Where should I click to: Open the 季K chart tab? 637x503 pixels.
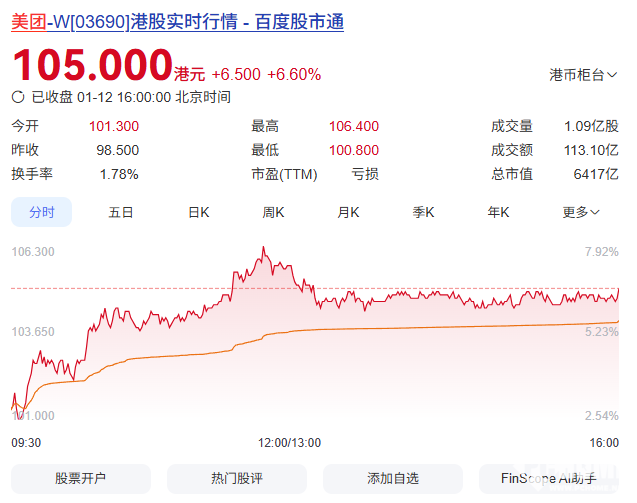pyautogui.click(x=423, y=212)
